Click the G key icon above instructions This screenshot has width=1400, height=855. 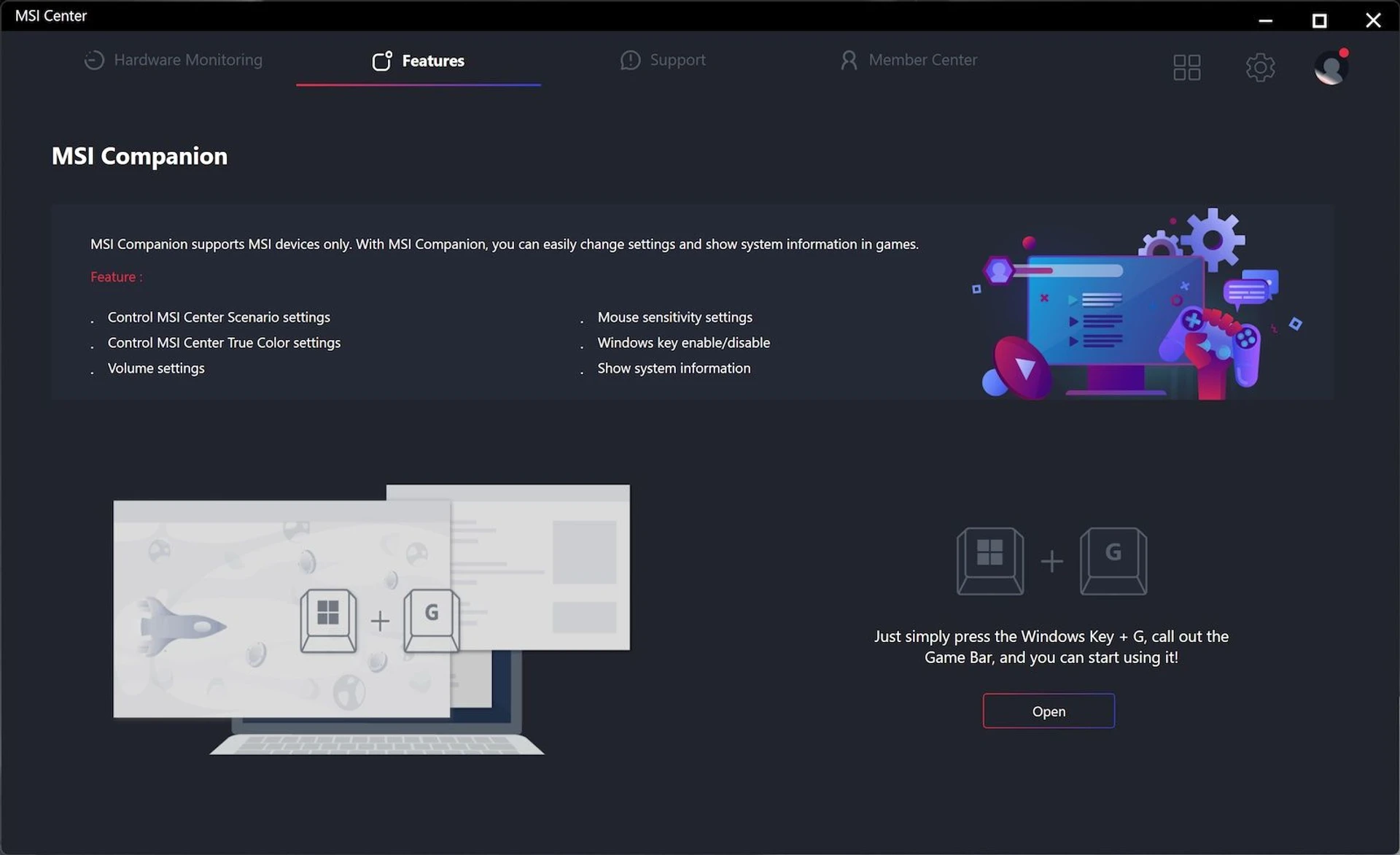click(1113, 560)
